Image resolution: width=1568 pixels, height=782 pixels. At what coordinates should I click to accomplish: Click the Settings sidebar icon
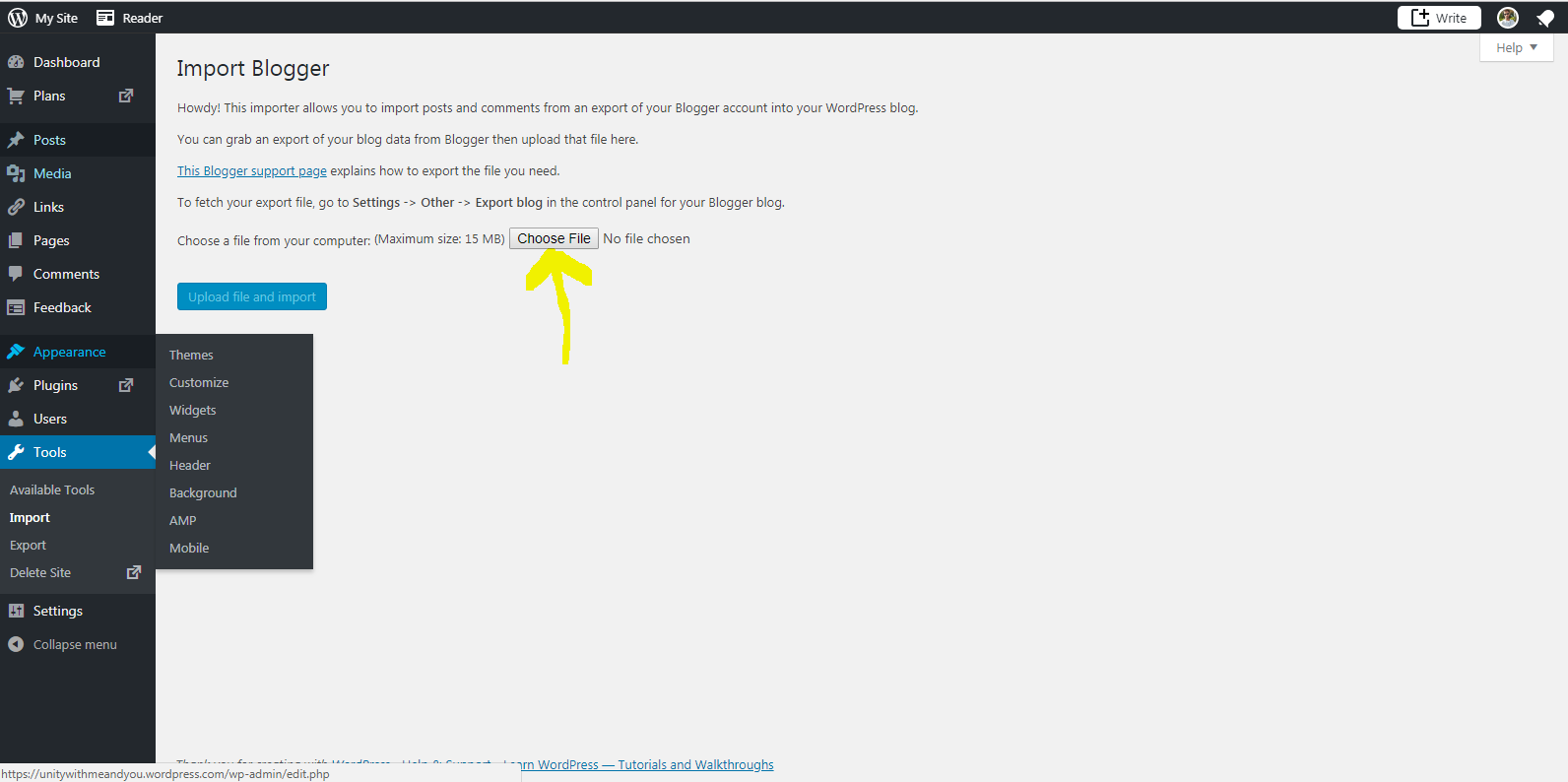point(16,611)
